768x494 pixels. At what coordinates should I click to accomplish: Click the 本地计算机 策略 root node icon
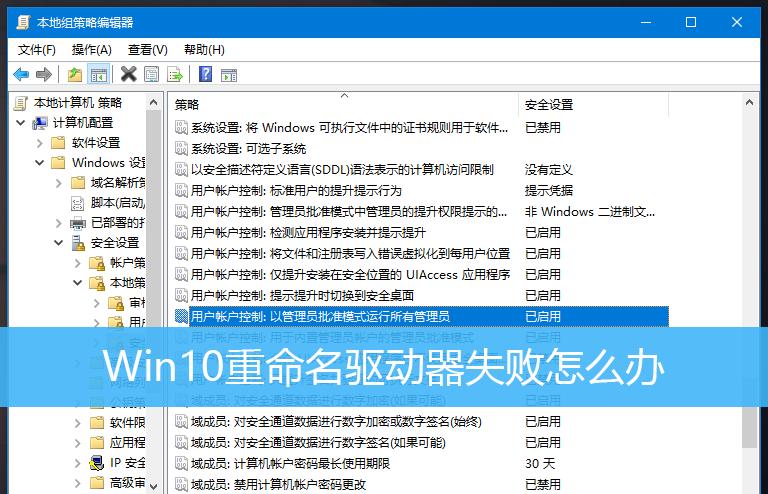[21, 103]
